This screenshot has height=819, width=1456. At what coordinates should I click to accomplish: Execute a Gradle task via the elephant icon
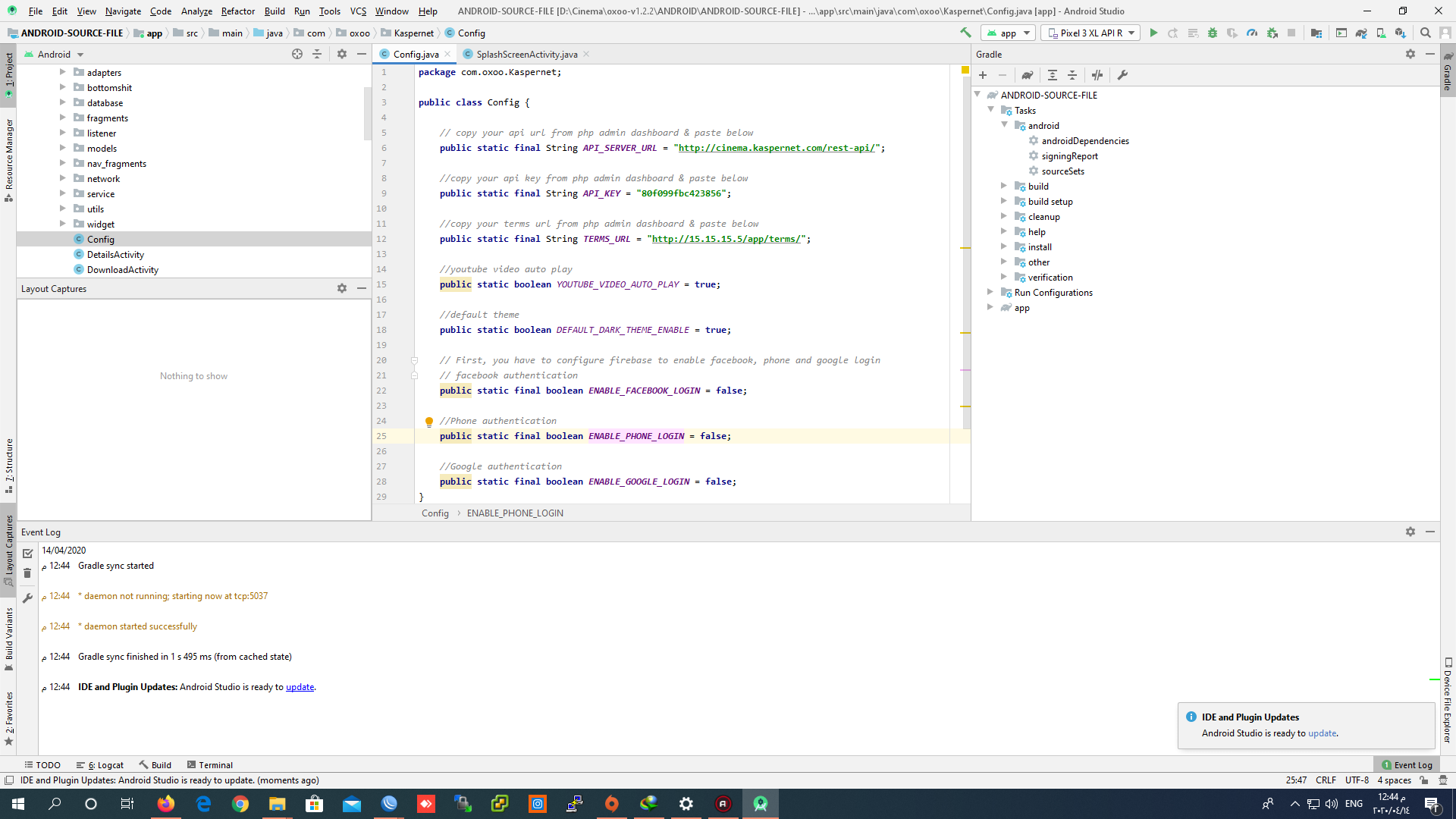(1028, 75)
